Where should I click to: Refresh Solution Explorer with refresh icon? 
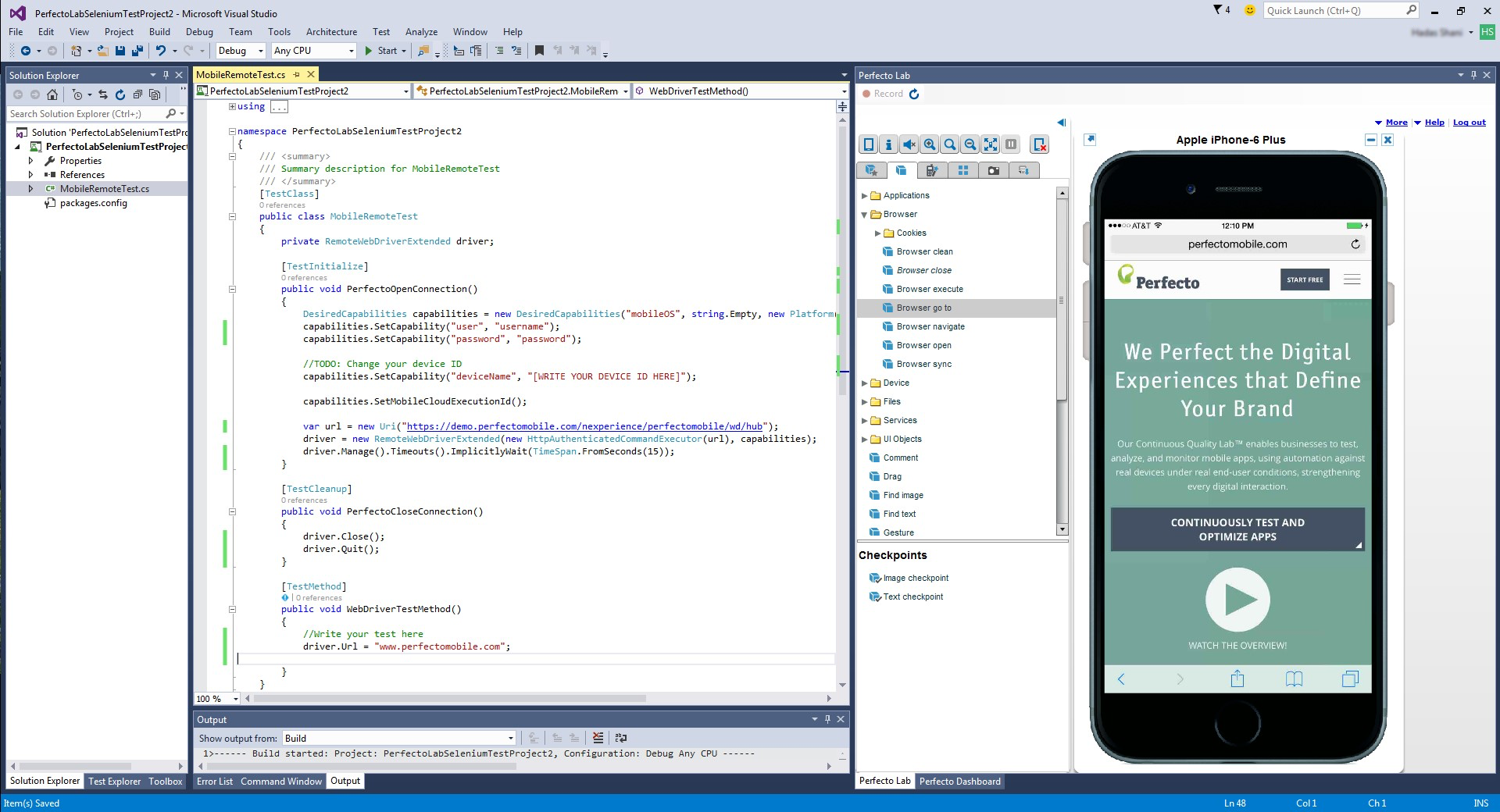pos(120,94)
